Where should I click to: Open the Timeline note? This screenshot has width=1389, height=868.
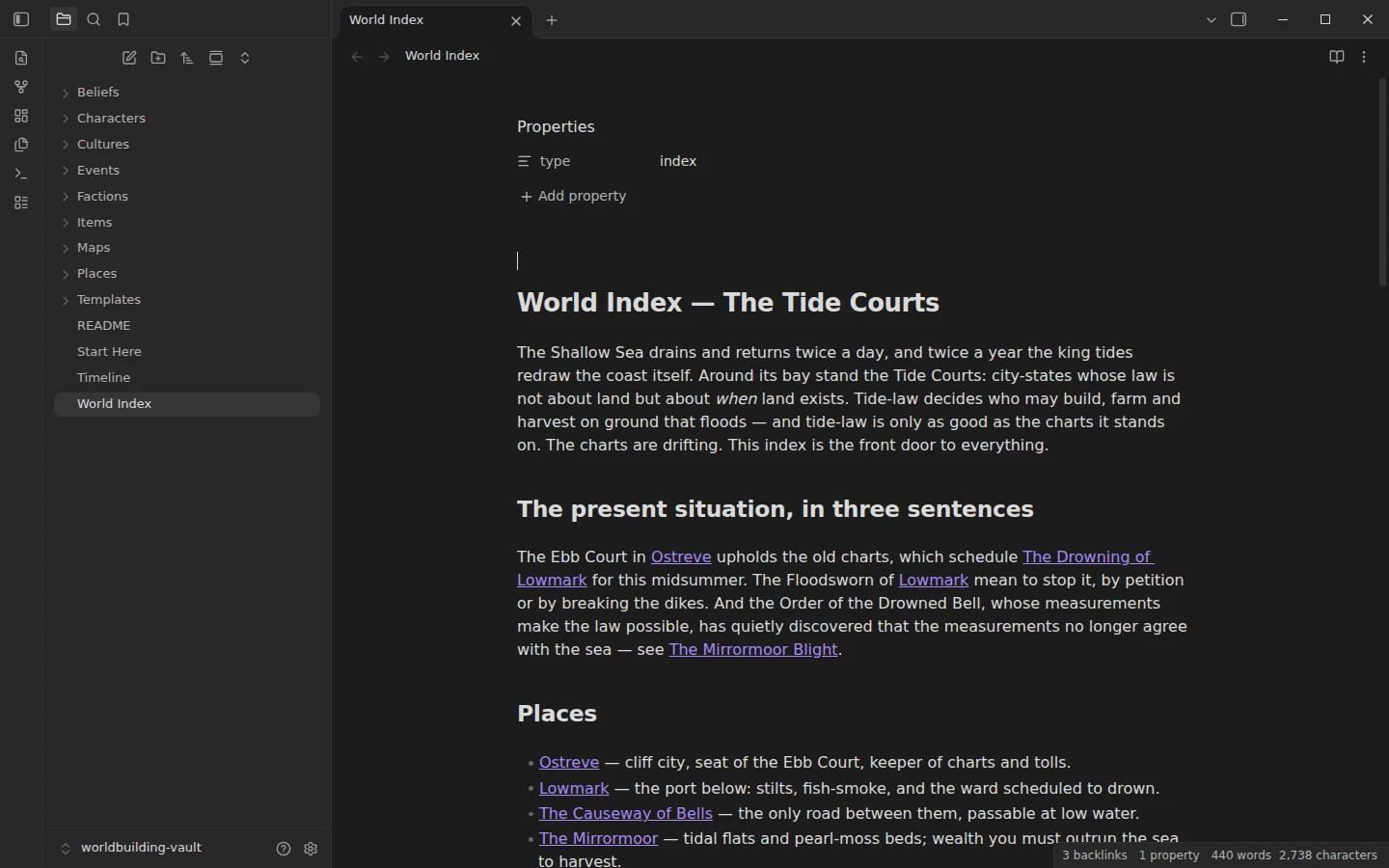pyautogui.click(x=187, y=378)
